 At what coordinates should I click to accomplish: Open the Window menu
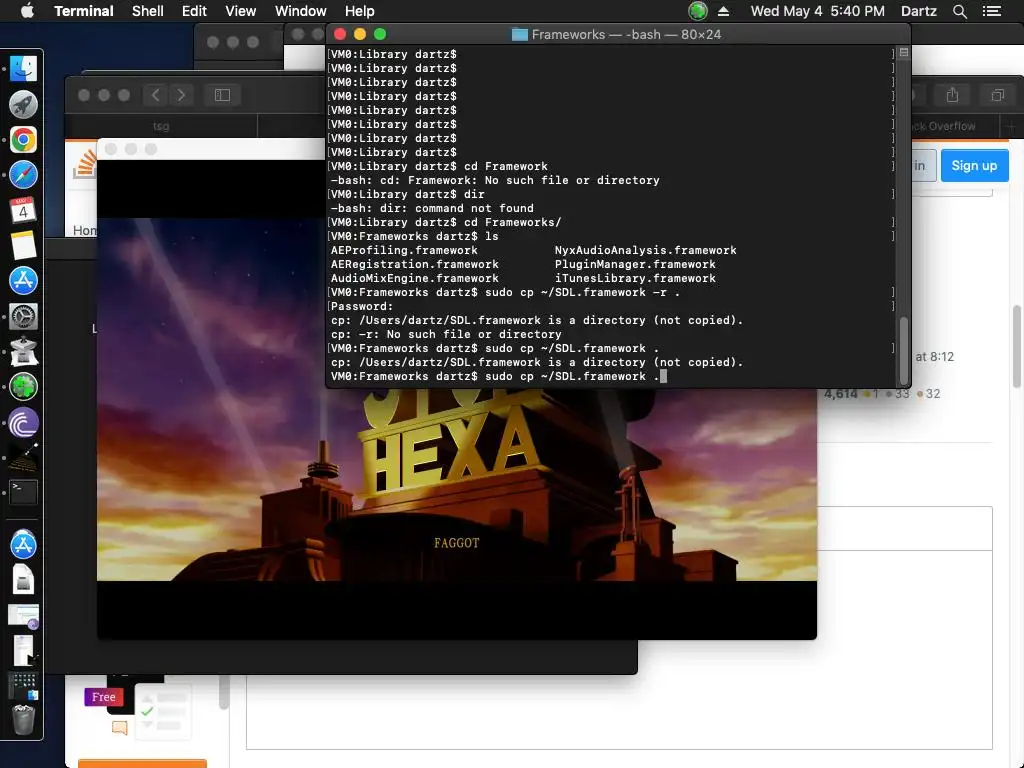pyautogui.click(x=300, y=11)
